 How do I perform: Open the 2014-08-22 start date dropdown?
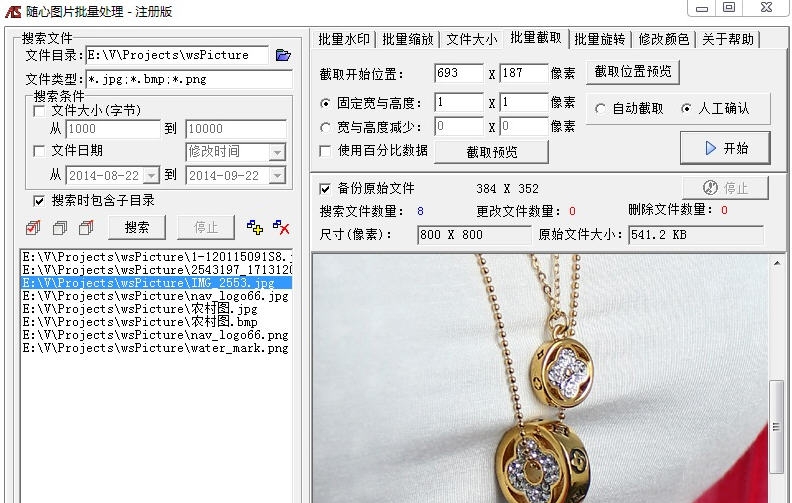coord(151,176)
